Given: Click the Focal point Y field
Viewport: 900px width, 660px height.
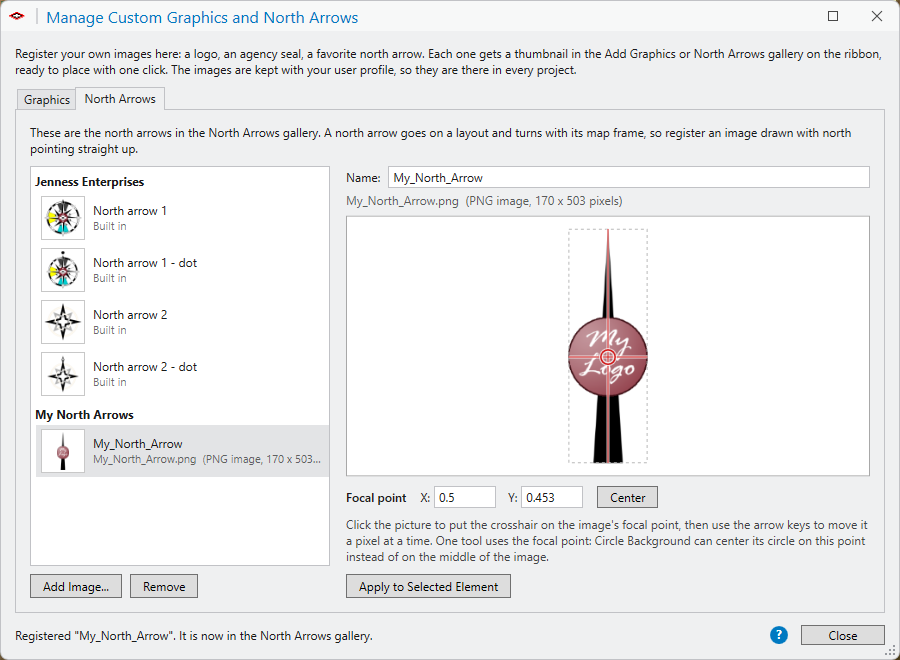Looking at the screenshot, I should click(552, 498).
